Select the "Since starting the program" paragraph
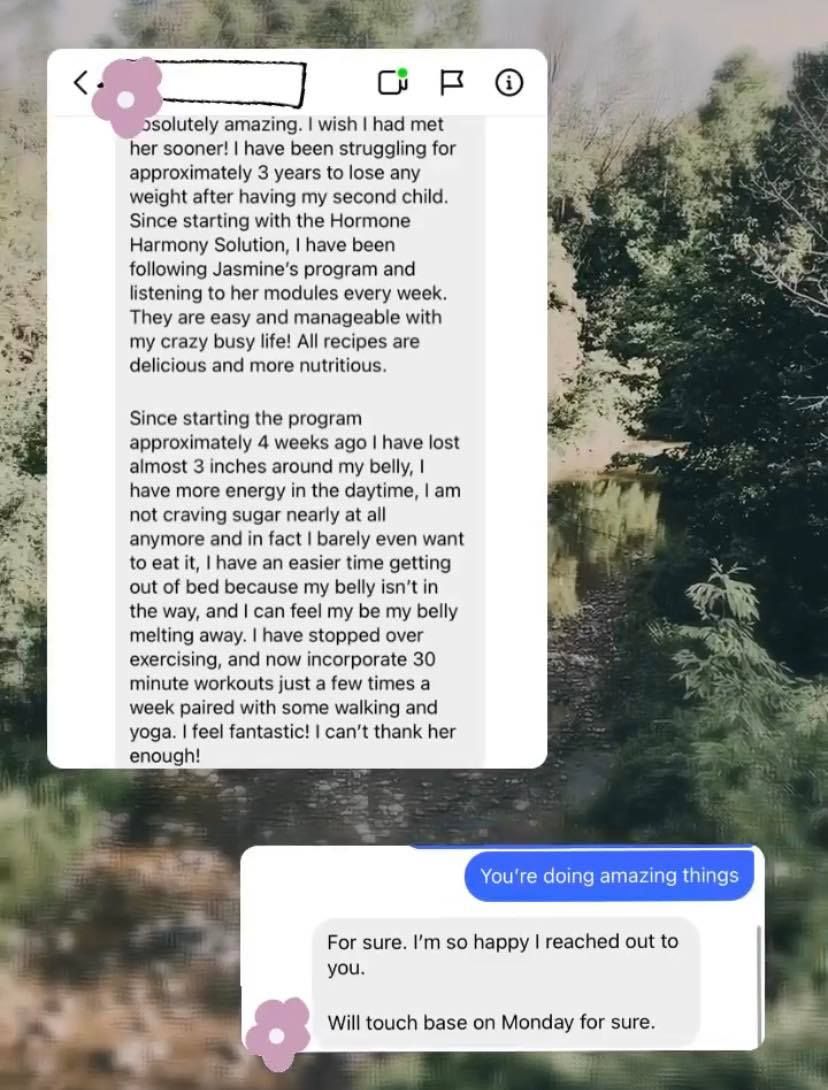Image resolution: width=828 pixels, height=1090 pixels. coord(296,587)
